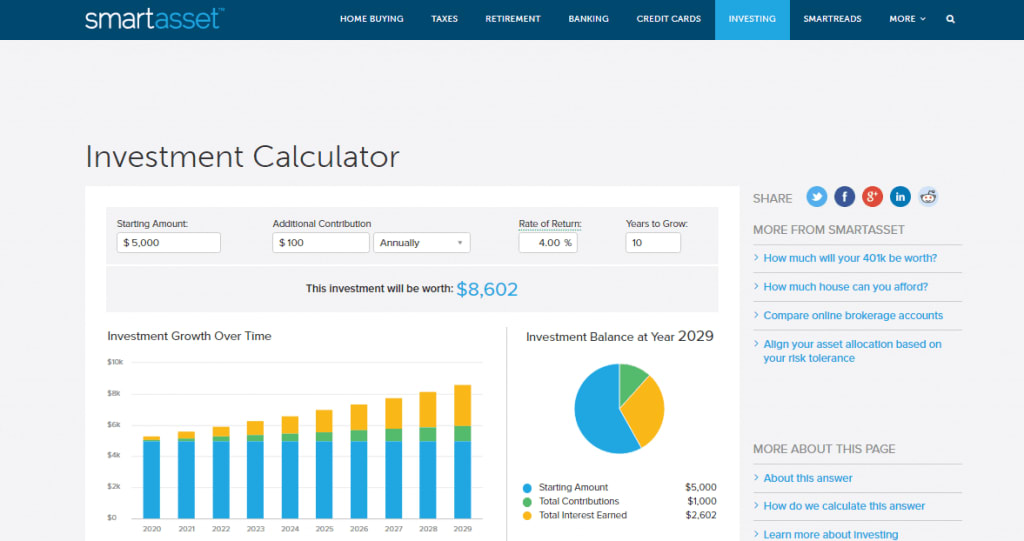
Task: Share on LinkedIn
Action: coord(900,197)
